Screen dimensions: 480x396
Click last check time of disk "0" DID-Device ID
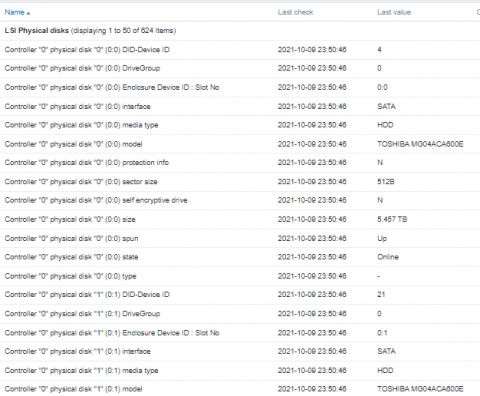click(312, 50)
